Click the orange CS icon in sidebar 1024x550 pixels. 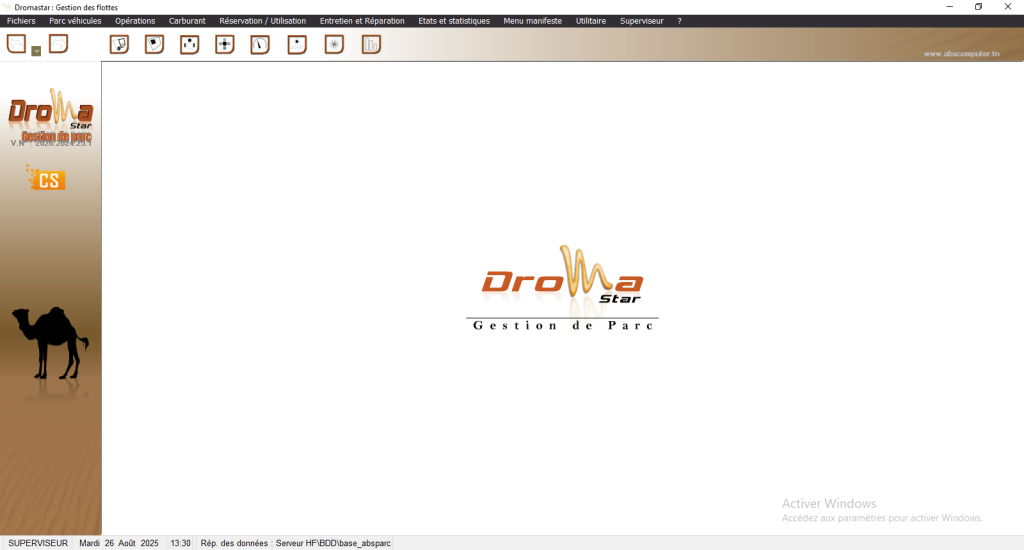(47, 180)
